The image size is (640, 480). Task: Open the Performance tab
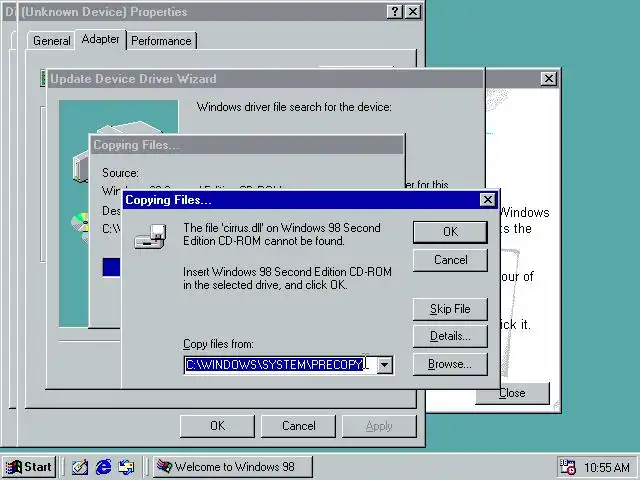coord(161,41)
